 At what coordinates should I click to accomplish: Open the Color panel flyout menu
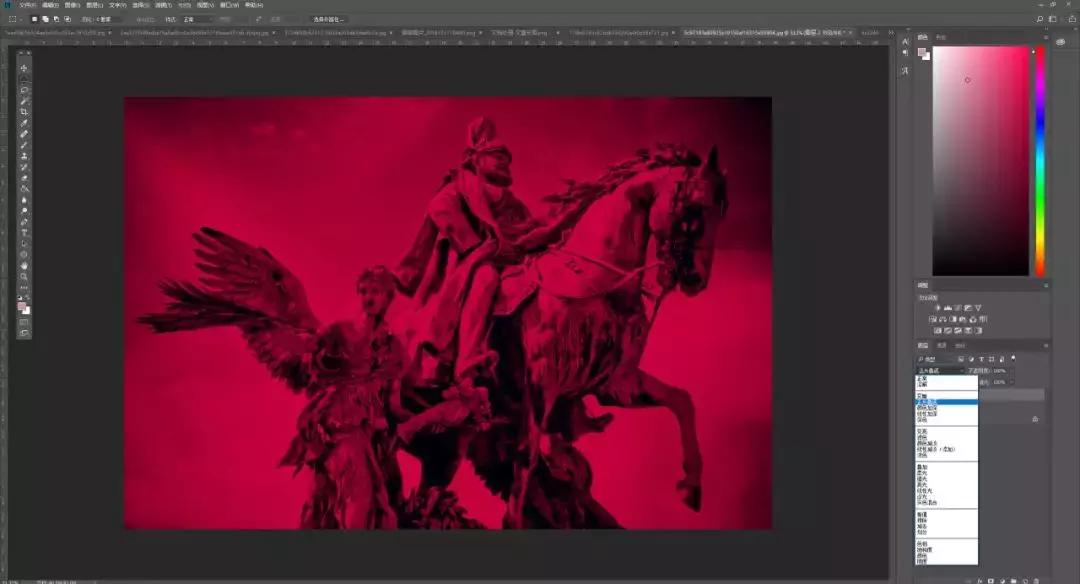point(1046,37)
